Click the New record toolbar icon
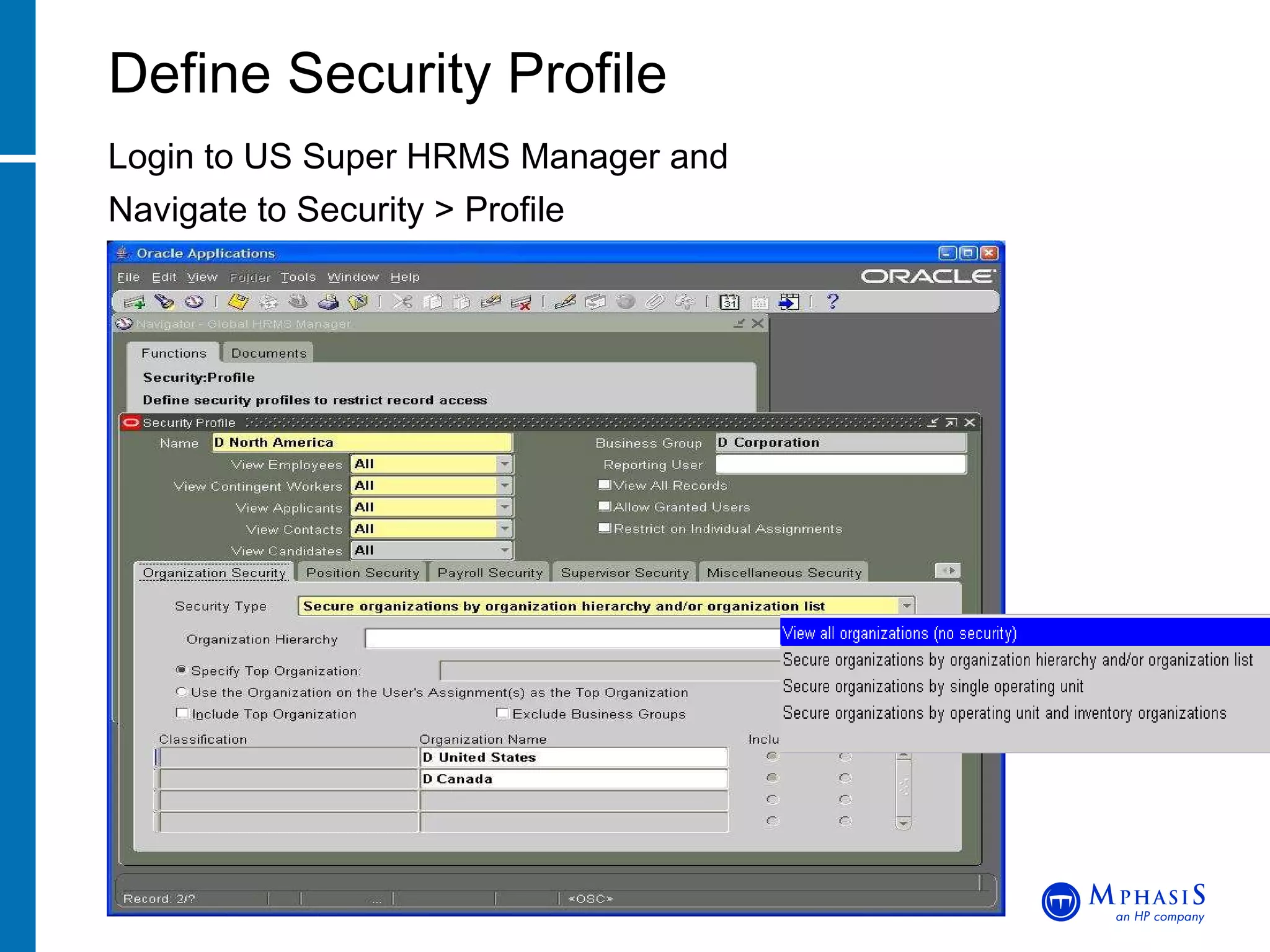Image resolution: width=1270 pixels, height=952 pixels. [133, 302]
